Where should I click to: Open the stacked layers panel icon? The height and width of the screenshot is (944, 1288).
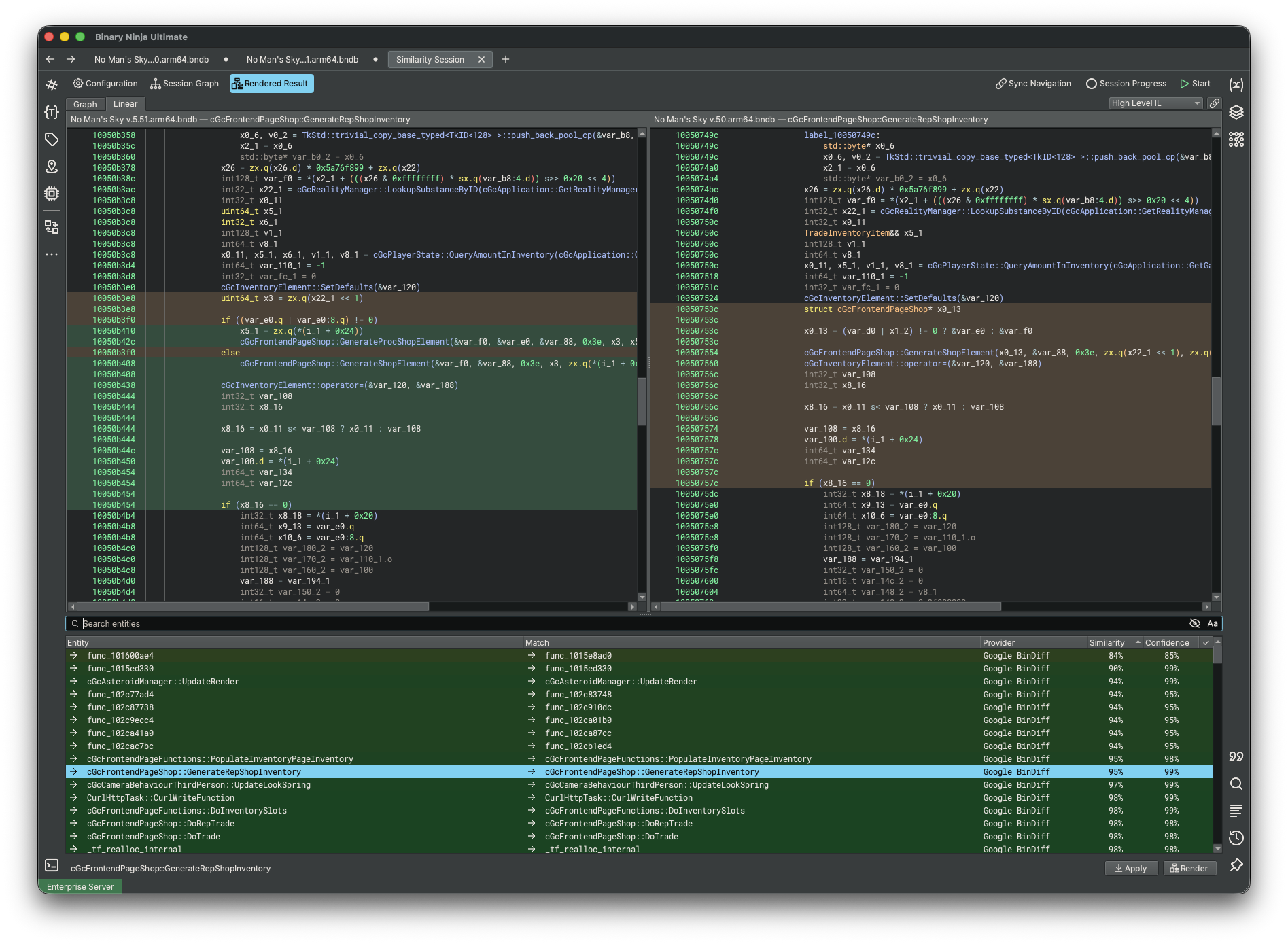coord(1236,112)
